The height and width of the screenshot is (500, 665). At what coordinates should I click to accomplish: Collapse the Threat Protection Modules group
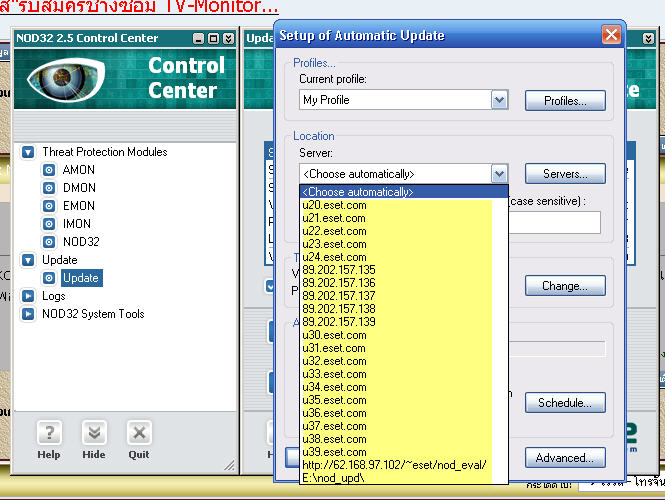pos(28,152)
